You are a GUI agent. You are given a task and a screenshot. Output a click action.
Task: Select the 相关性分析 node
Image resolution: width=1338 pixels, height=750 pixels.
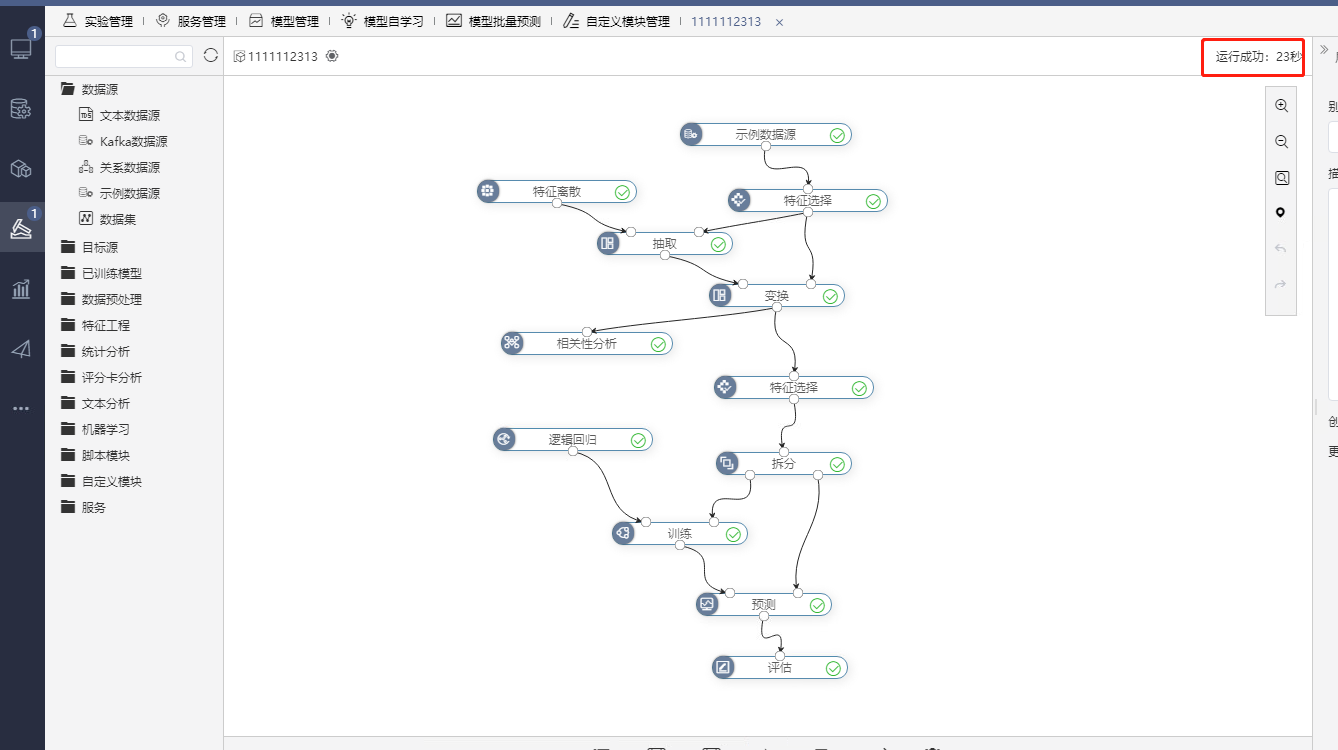click(587, 343)
